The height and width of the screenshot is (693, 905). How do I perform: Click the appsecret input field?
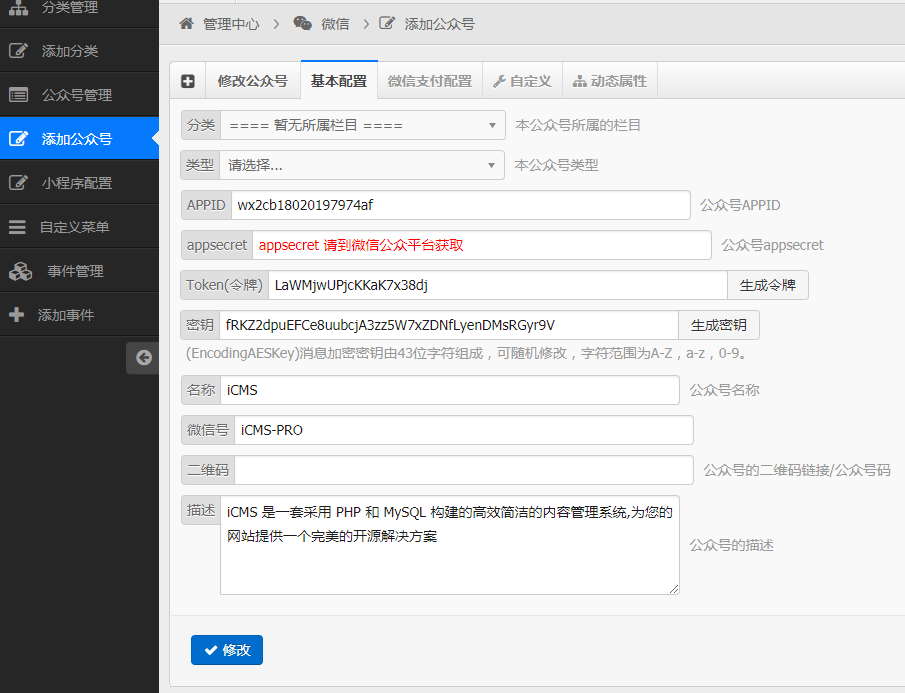coord(482,245)
